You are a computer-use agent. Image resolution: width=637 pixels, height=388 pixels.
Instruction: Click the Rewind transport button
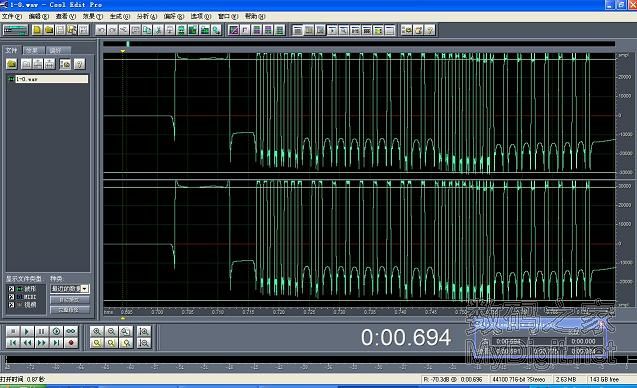point(27,343)
